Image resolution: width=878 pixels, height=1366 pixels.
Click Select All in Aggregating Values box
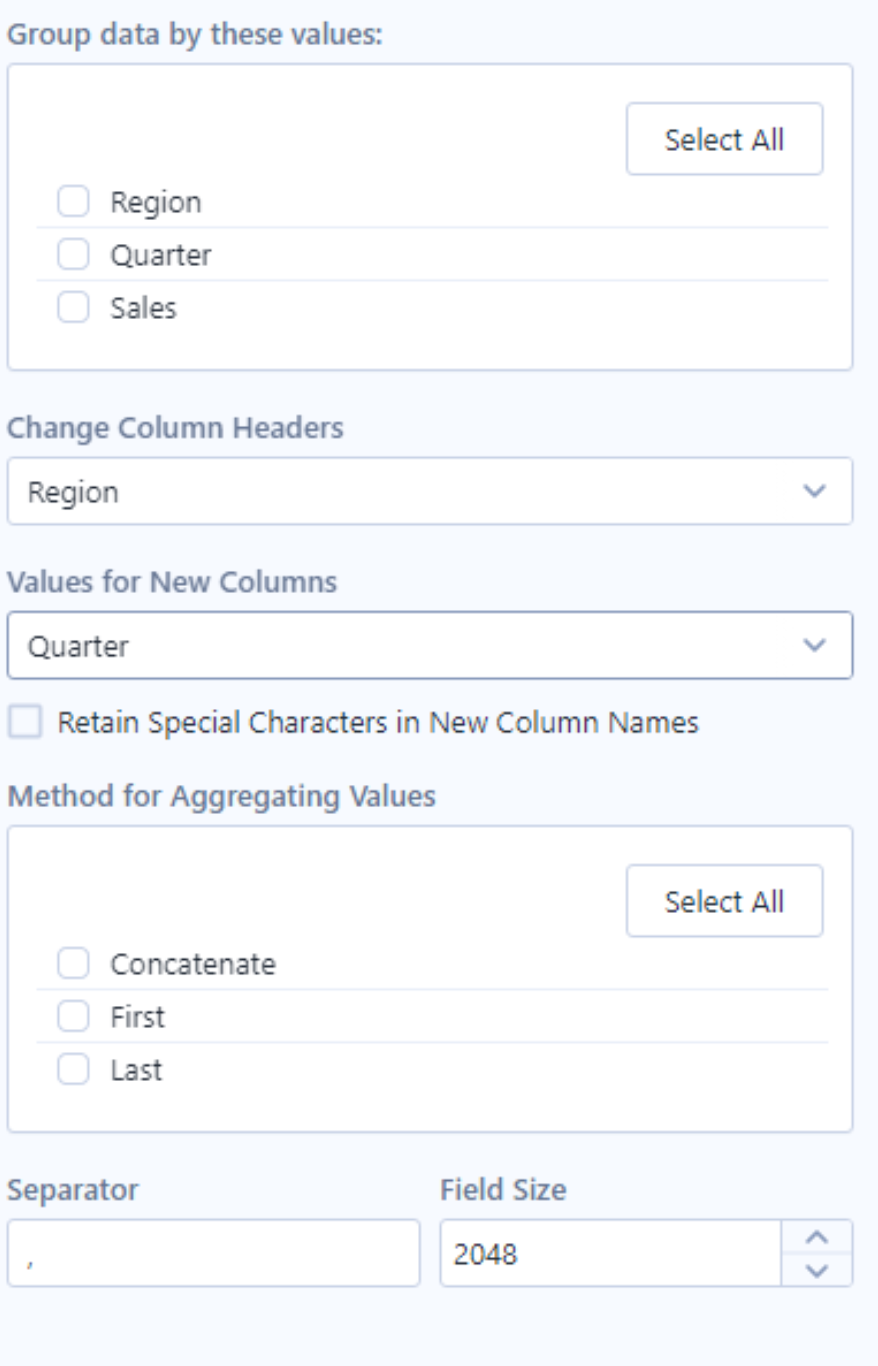tap(725, 901)
